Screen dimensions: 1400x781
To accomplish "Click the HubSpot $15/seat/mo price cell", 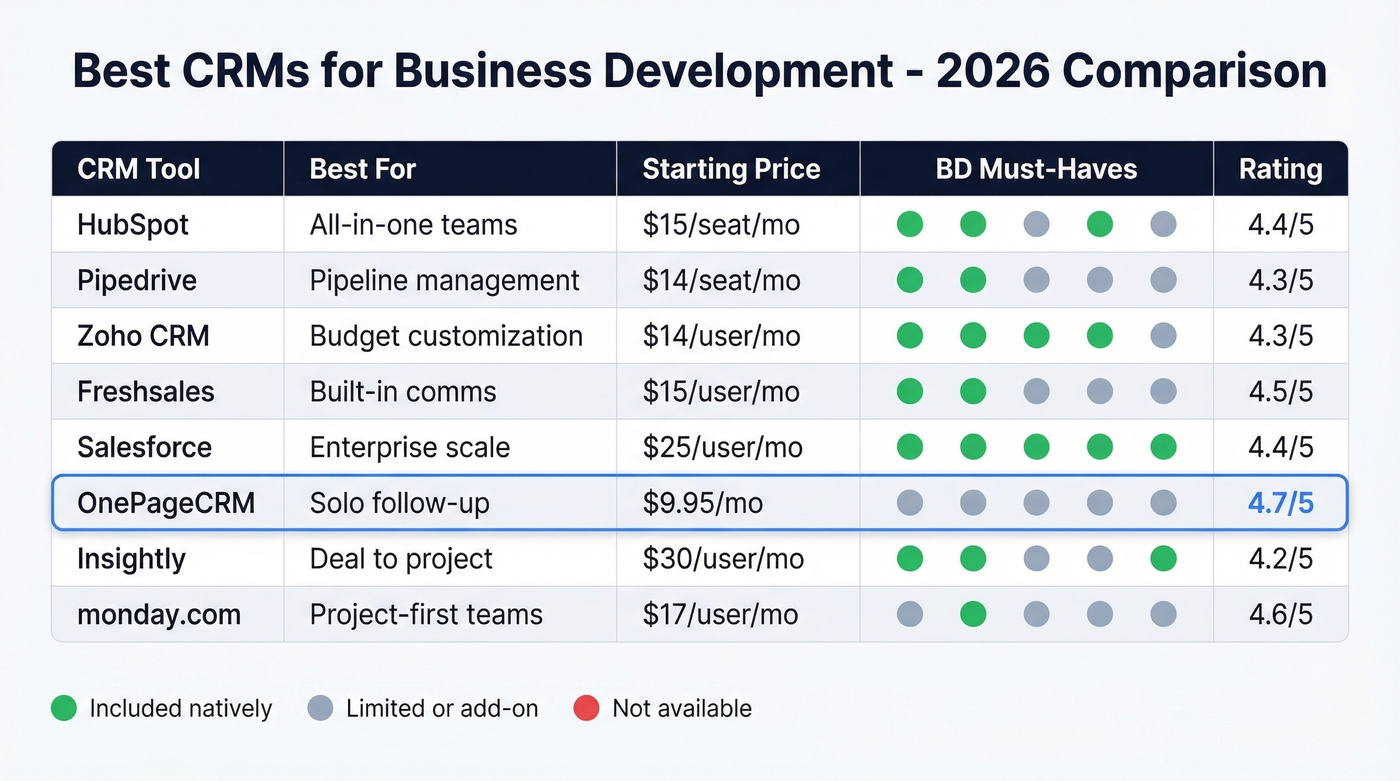I will pos(725,225).
